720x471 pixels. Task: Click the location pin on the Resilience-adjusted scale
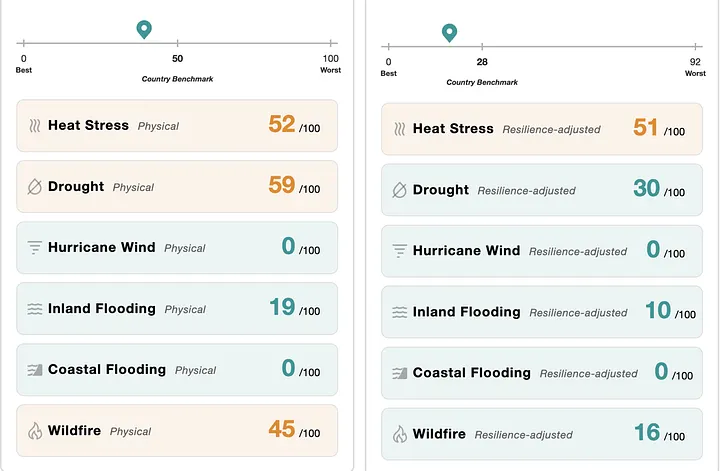click(450, 33)
